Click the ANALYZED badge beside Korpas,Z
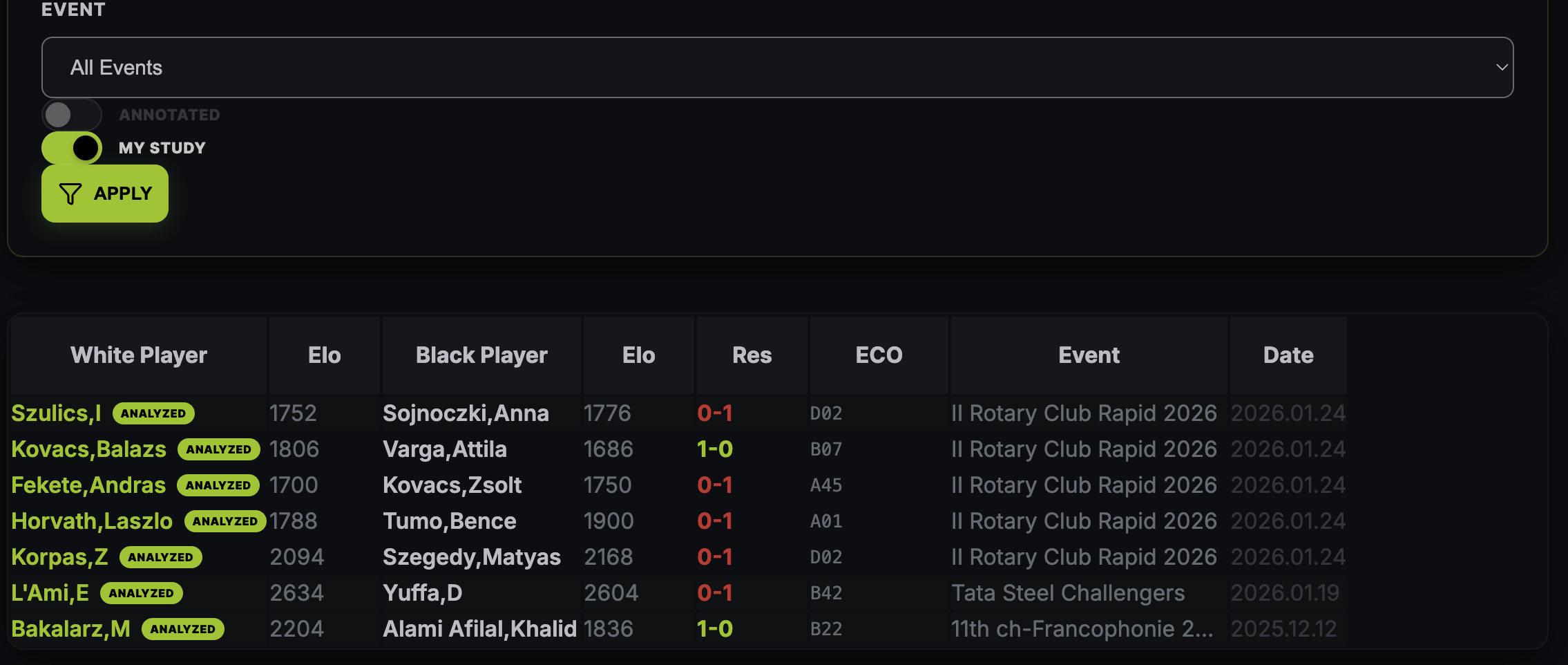The image size is (1568, 665). (x=161, y=557)
